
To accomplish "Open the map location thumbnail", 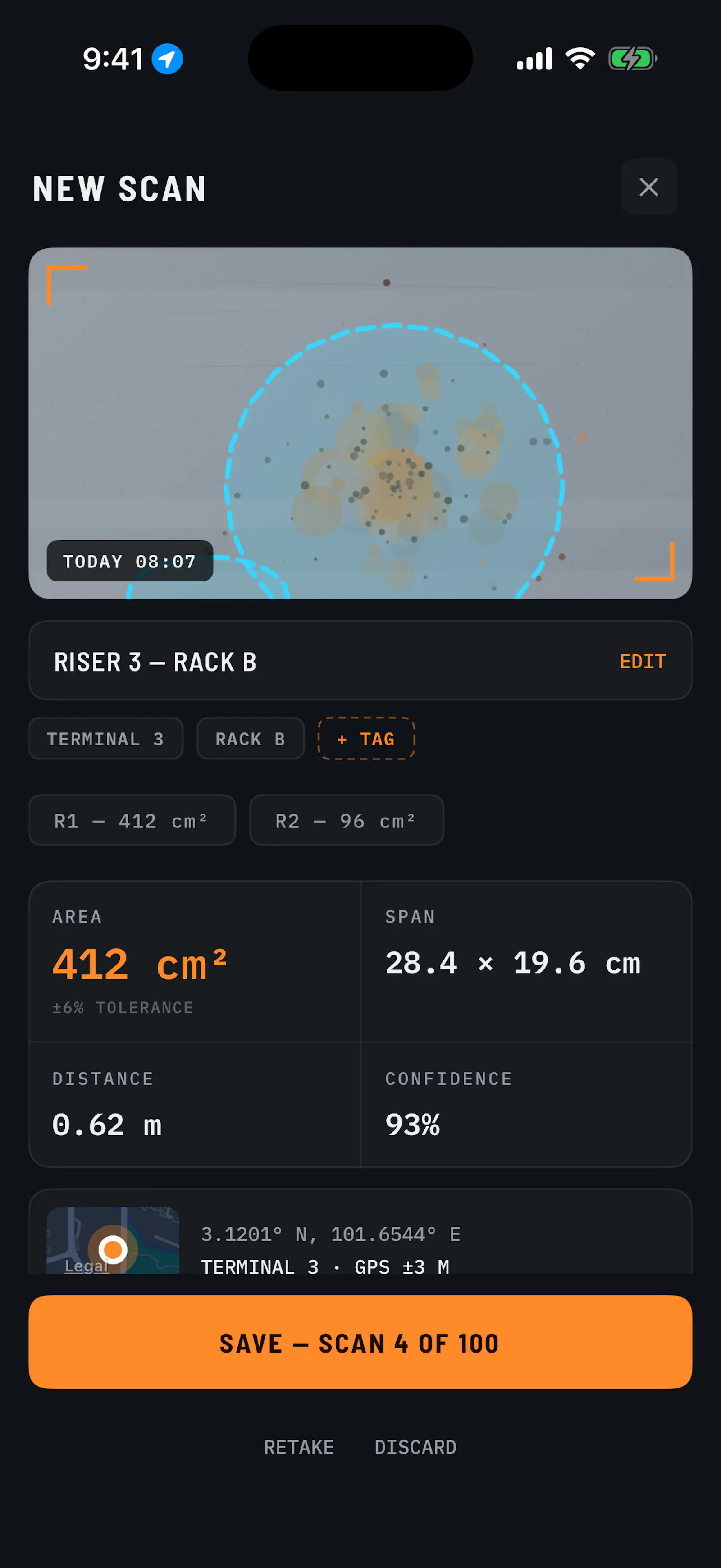I will pos(113,1240).
